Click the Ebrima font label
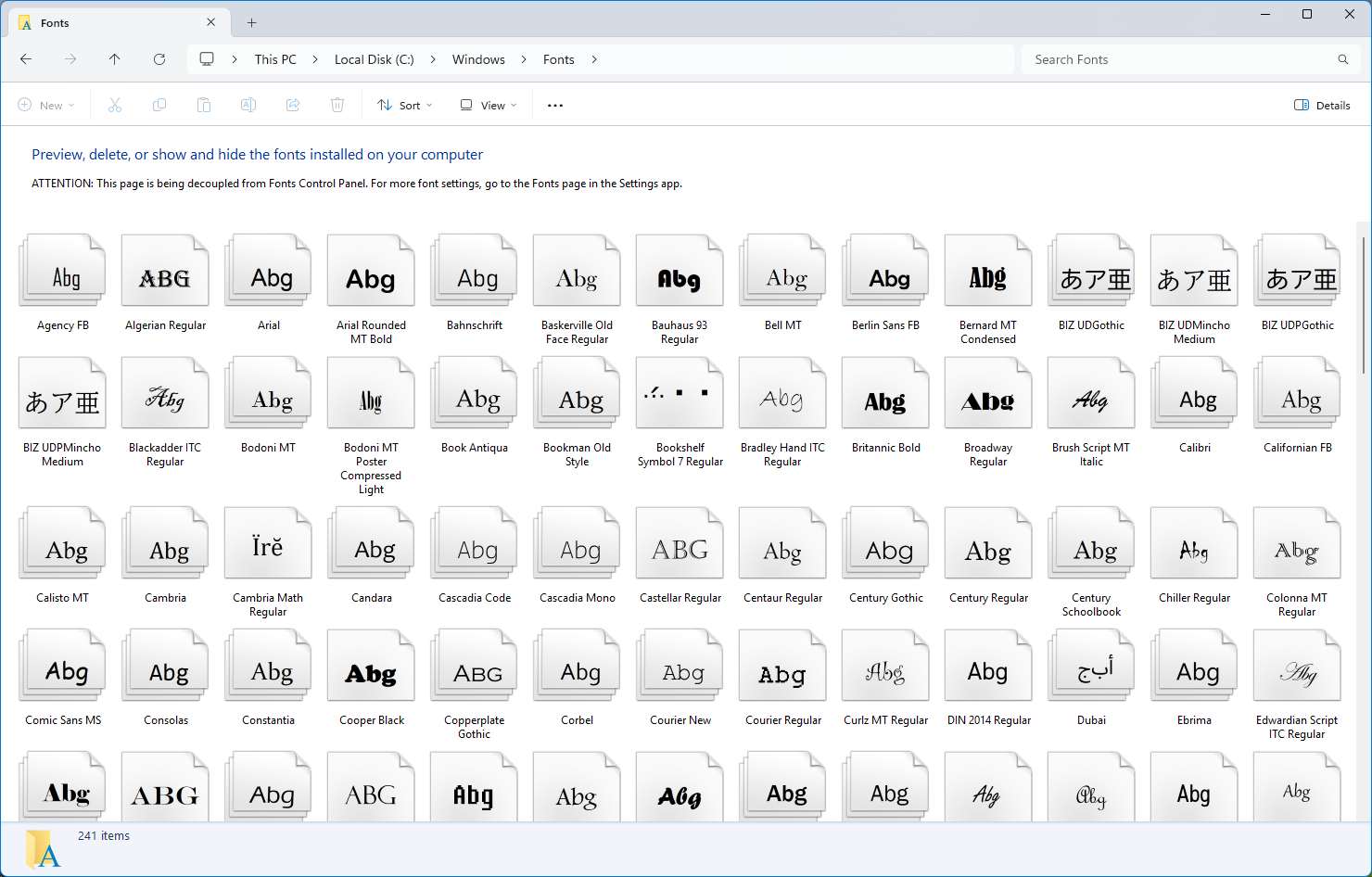Image resolution: width=1372 pixels, height=877 pixels. tap(1194, 720)
